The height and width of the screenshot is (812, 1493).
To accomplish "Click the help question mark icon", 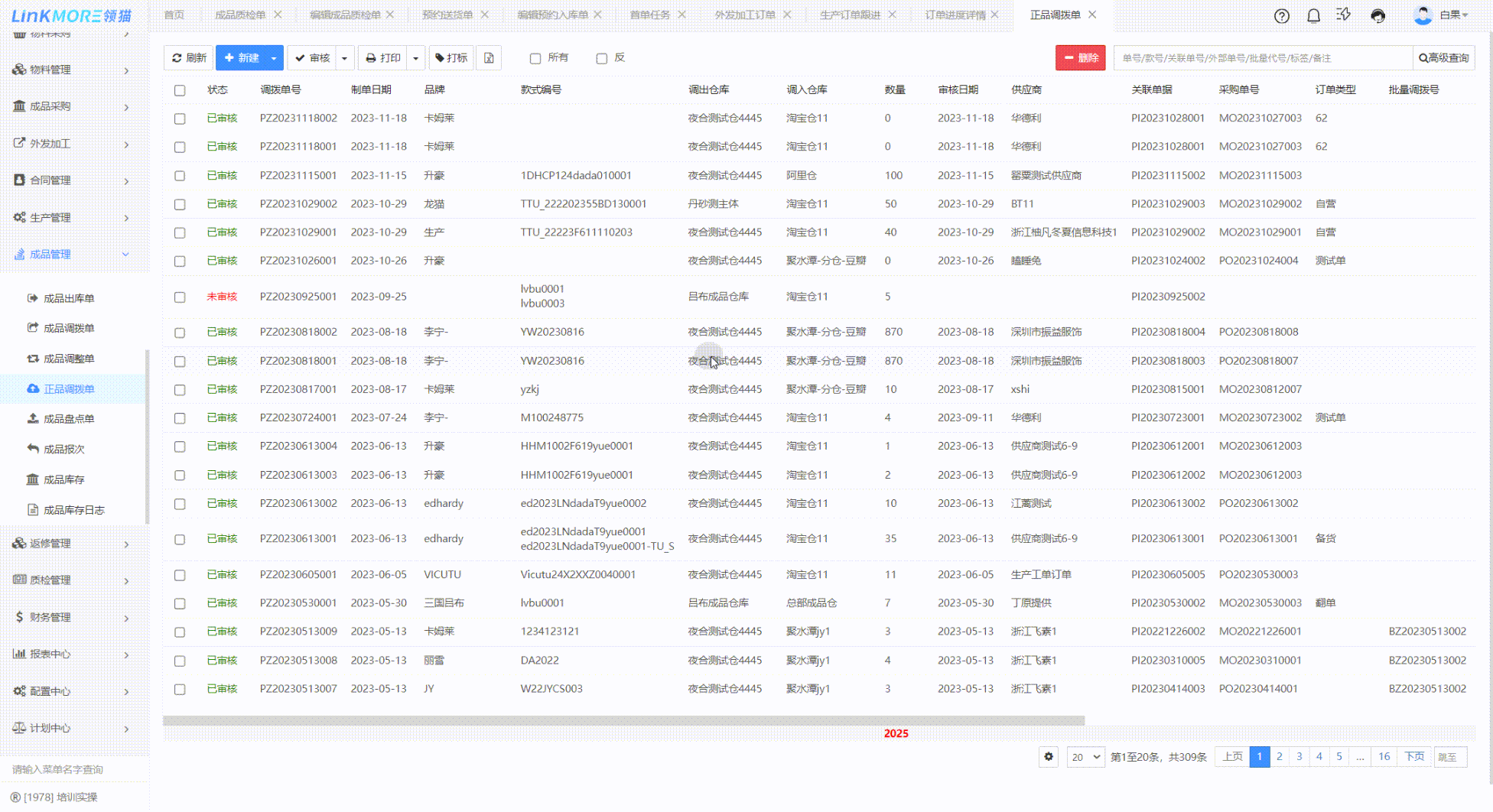I will (x=1282, y=16).
